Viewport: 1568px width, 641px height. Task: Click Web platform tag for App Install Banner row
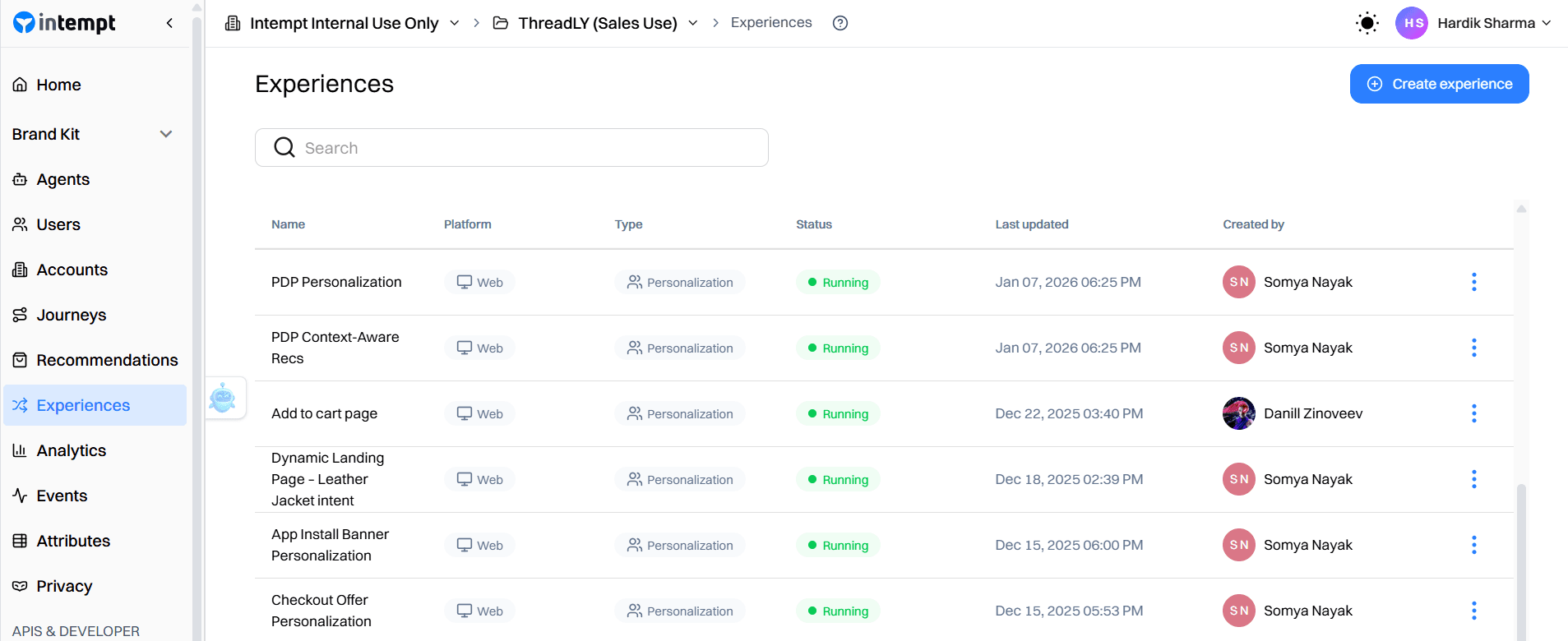[480, 545]
